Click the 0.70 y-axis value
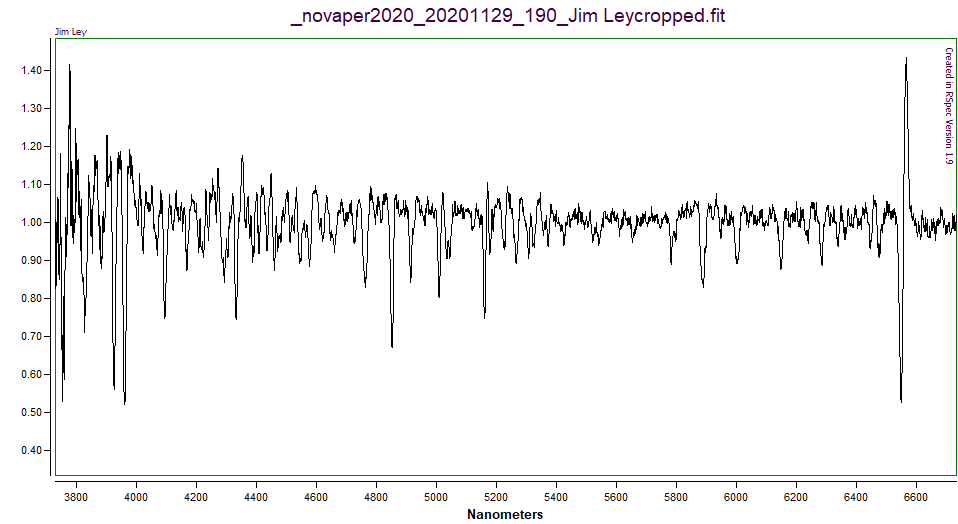 tap(29, 337)
